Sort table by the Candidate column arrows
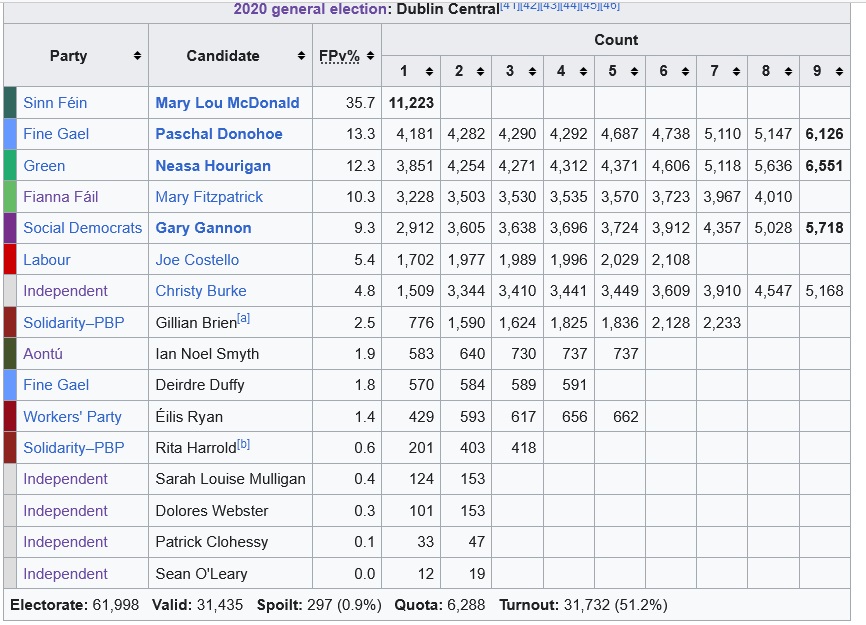The width and height of the screenshot is (866, 625). [301, 56]
